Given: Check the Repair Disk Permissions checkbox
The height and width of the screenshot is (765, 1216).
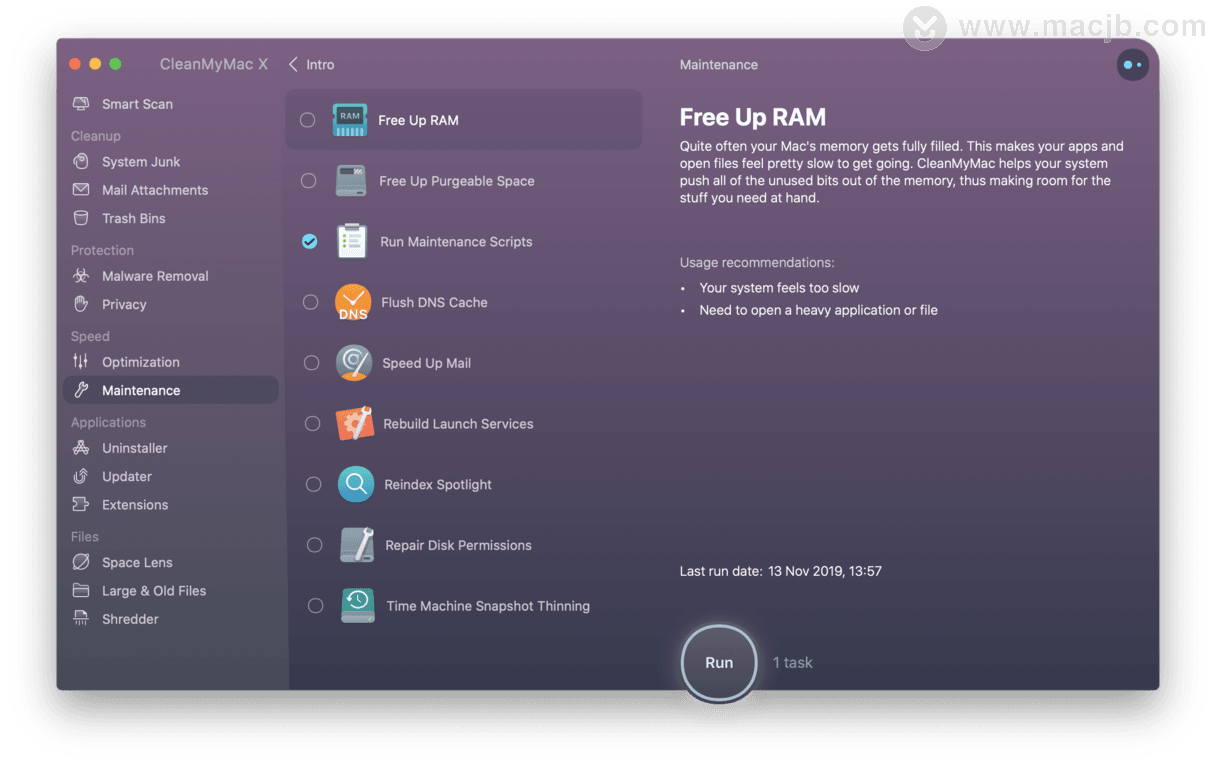Looking at the screenshot, I should tap(315, 545).
